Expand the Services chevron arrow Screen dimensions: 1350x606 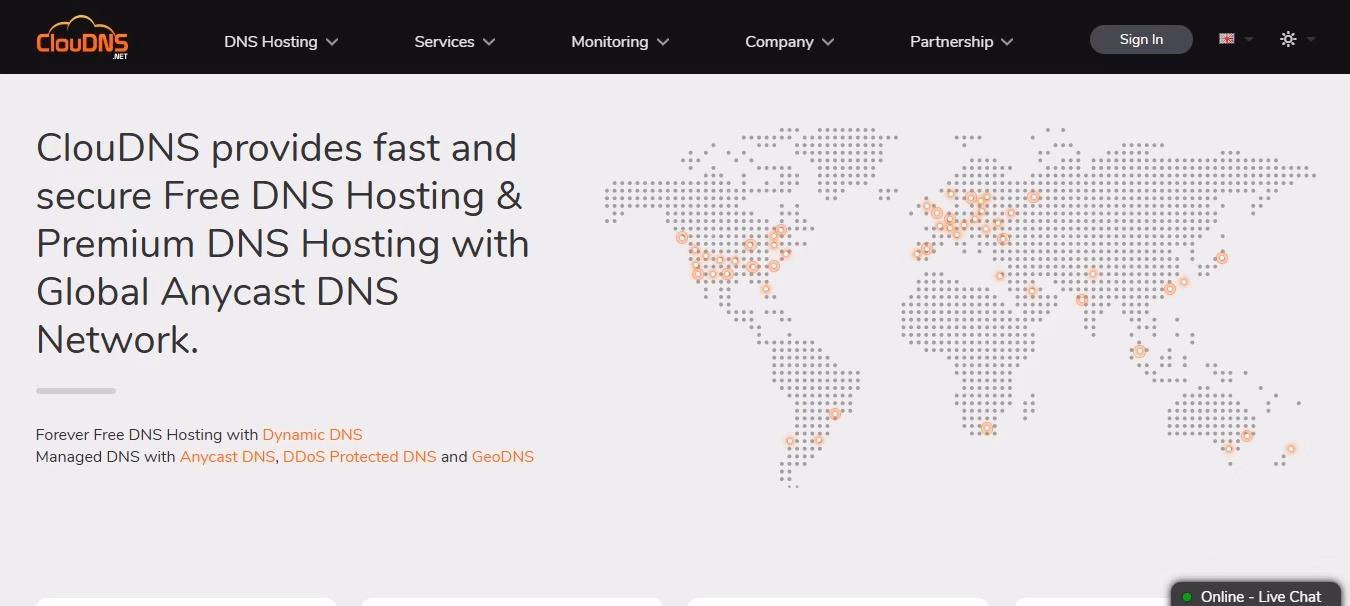[489, 42]
